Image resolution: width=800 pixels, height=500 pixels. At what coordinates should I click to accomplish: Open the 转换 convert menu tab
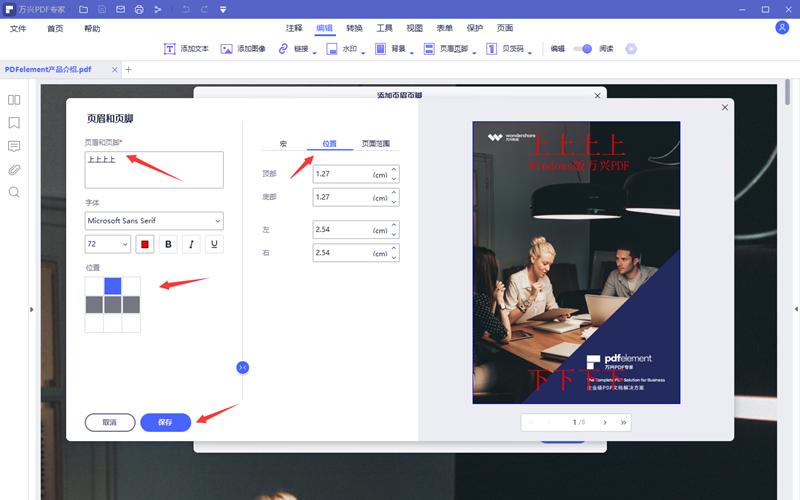(x=355, y=28)
